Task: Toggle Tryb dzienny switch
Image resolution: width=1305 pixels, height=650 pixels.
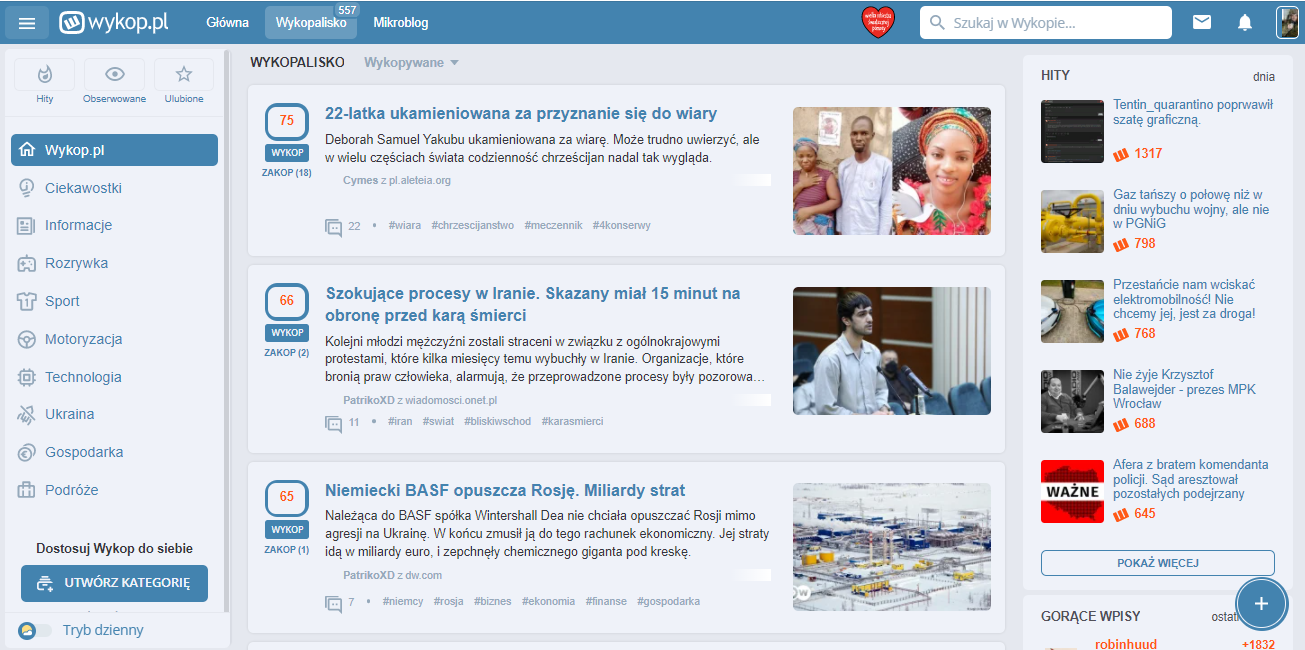Action: click(35, 630)
